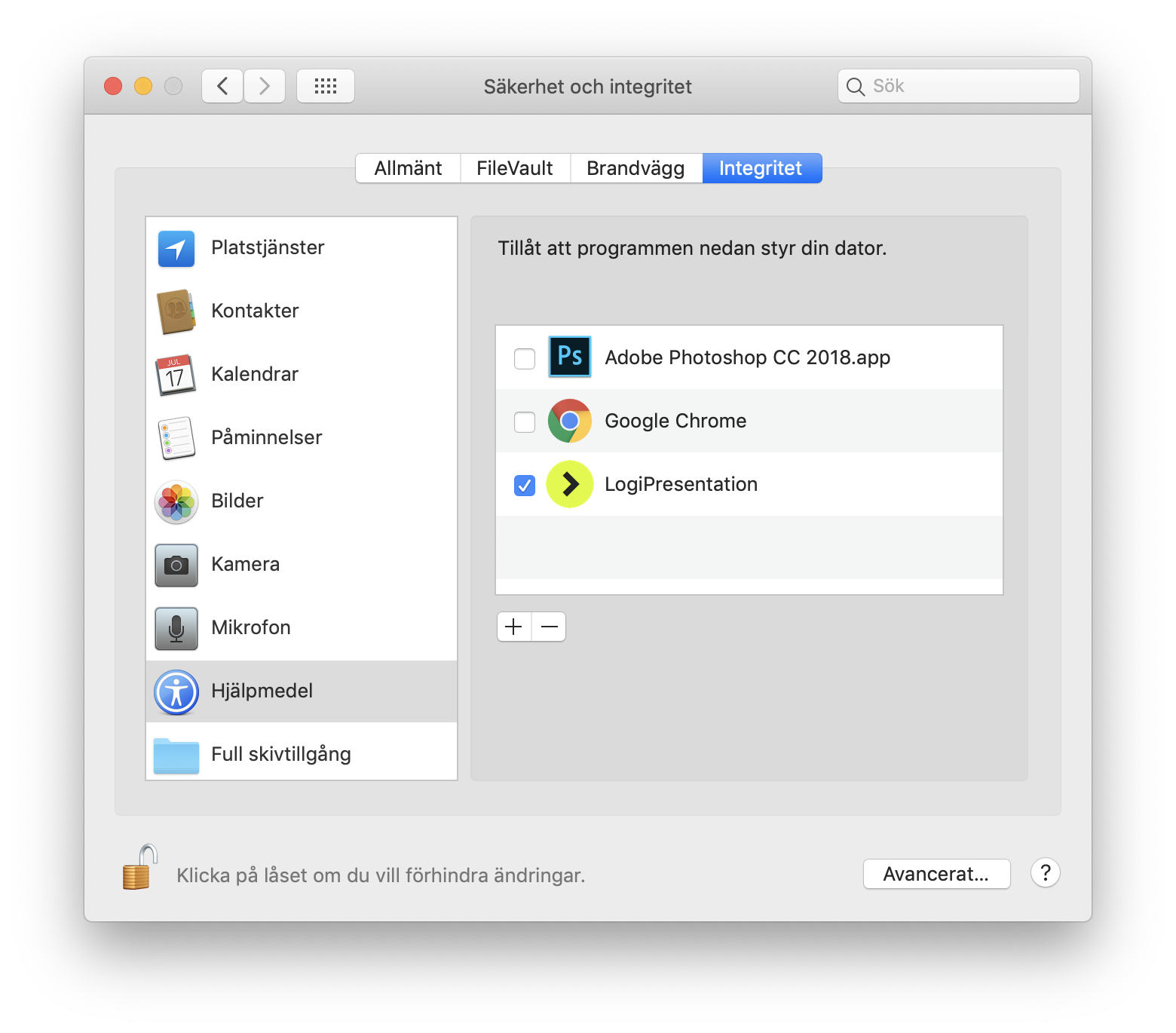Open help with the question mark button
The height and width of the screenshot is (1033, 1176).
1045,873
